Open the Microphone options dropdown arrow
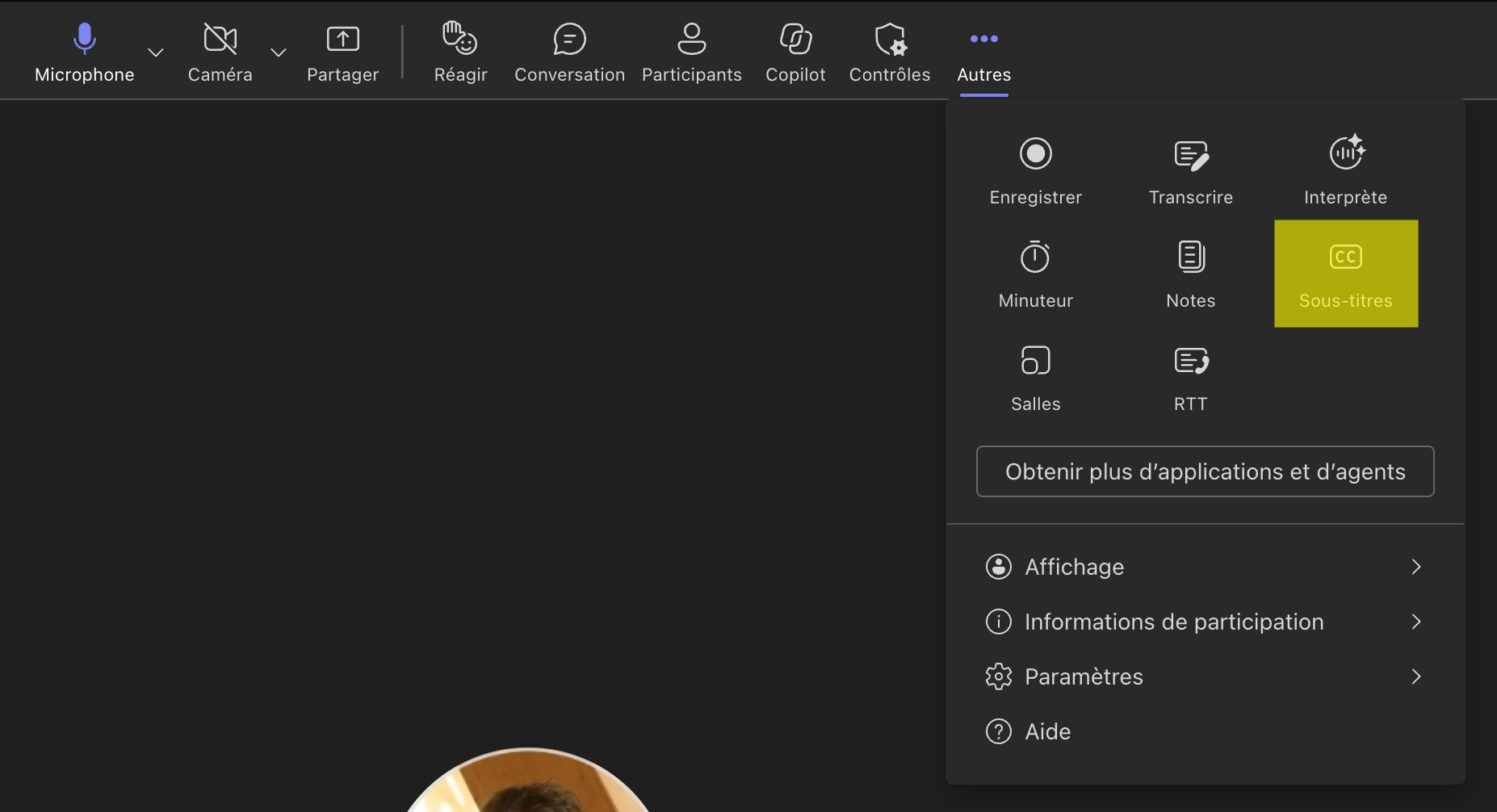 (x=156, y=53)
